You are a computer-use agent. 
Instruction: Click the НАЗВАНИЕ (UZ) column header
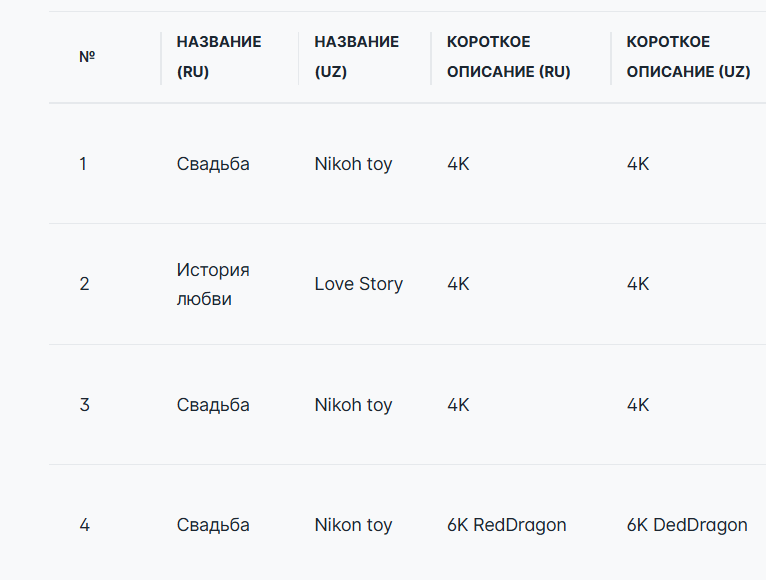click(x=357, y=57)
